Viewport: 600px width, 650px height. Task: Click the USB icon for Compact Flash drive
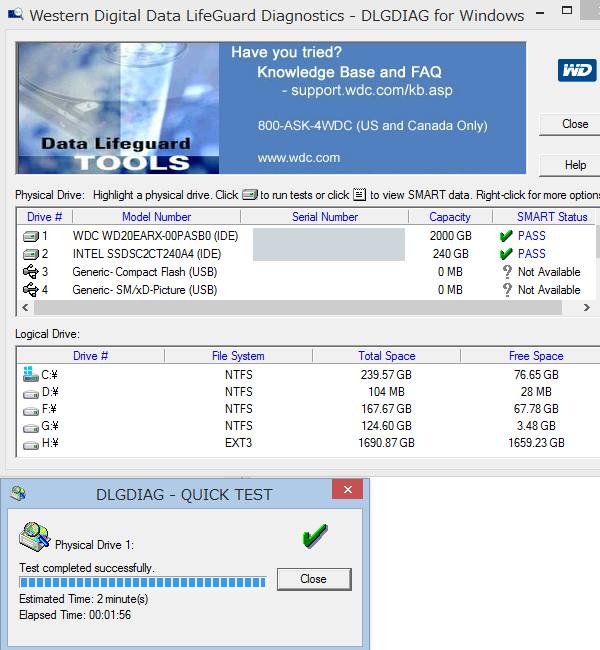coord(30,272)
